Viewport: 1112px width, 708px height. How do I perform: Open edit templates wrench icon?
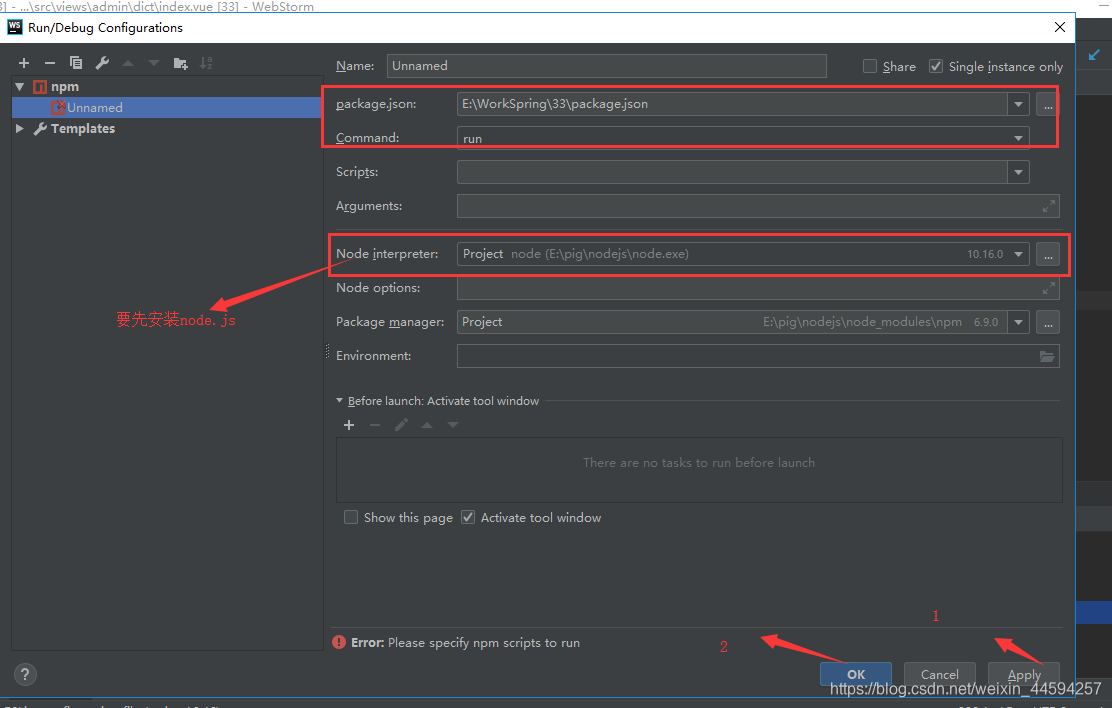(x=102, y=63)
